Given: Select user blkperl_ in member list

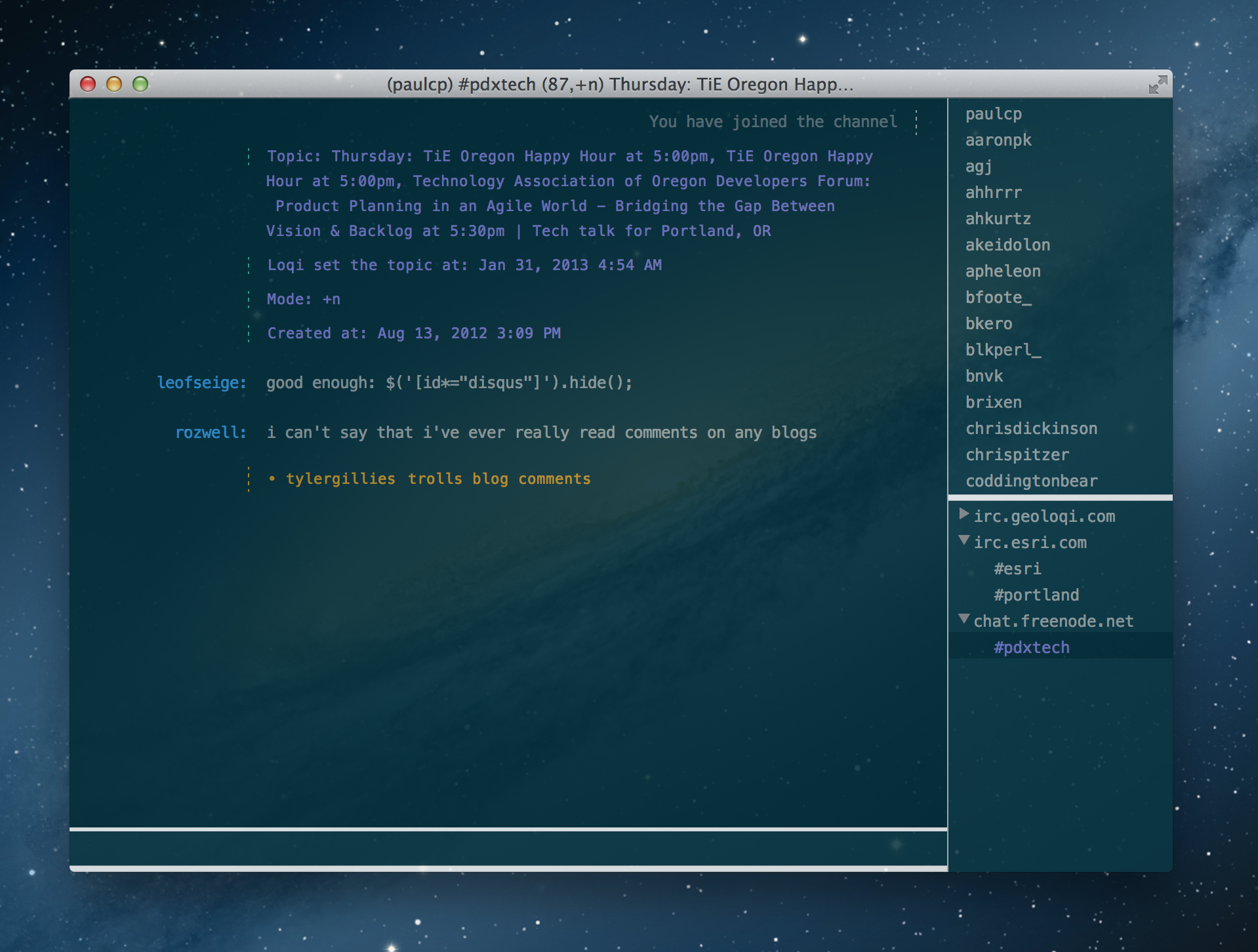Looking at the screenshot, I should click(x=1003, y=350).
